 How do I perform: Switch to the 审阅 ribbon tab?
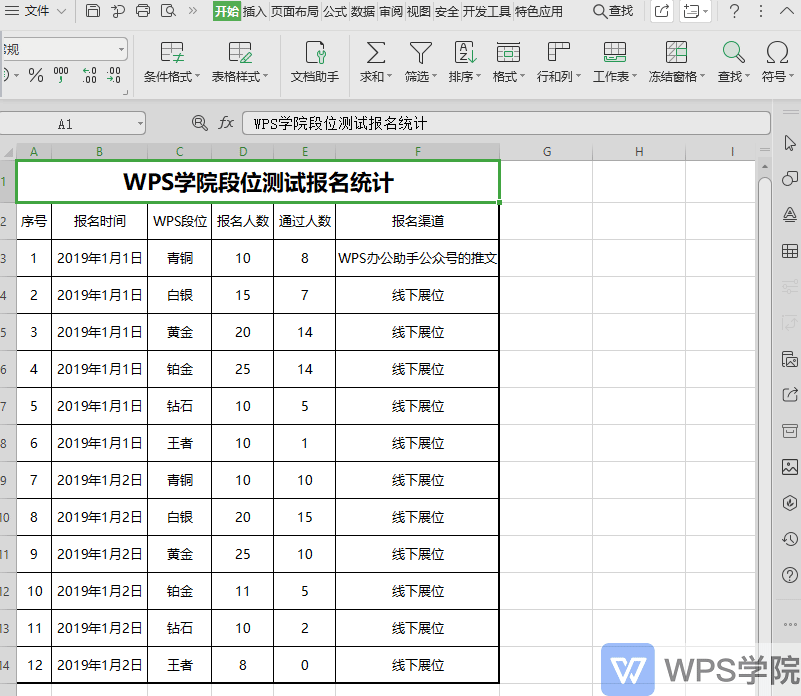point(391,11)
